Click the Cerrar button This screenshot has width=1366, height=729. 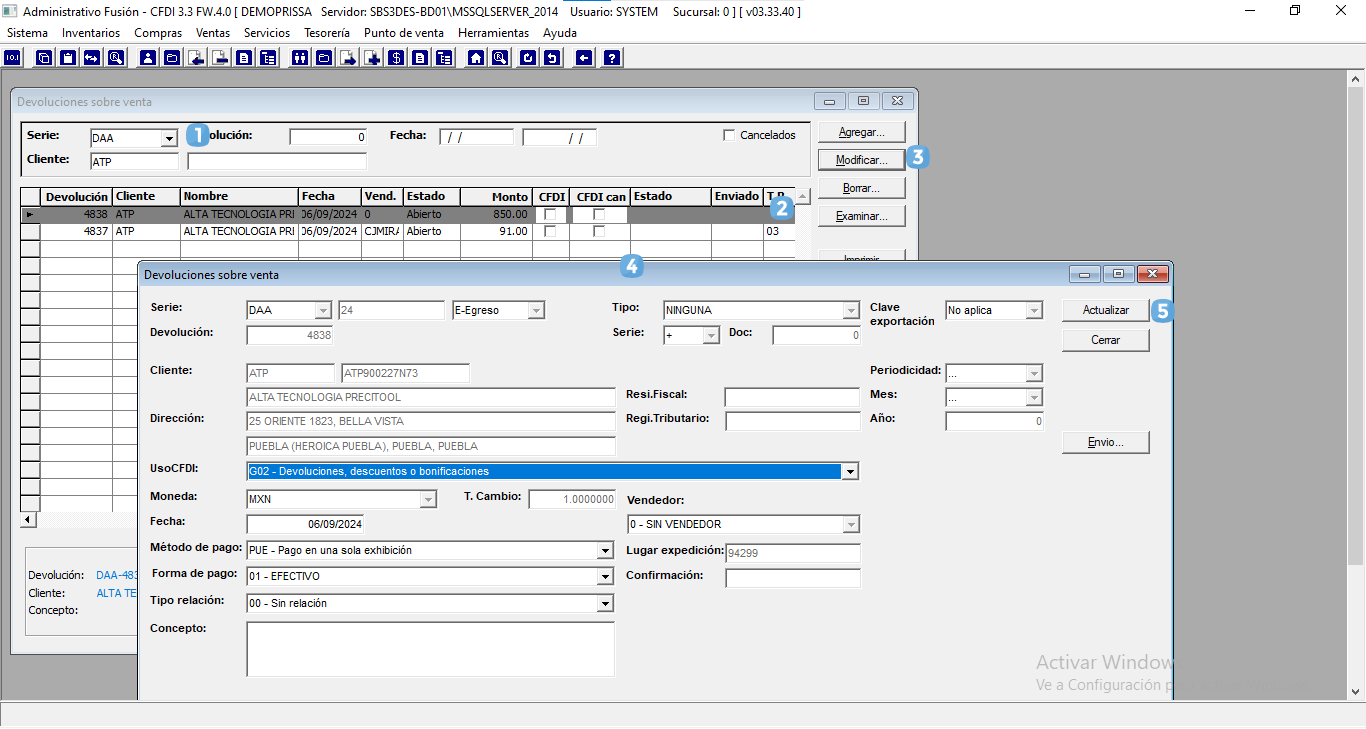click(x=1106, y=340)
